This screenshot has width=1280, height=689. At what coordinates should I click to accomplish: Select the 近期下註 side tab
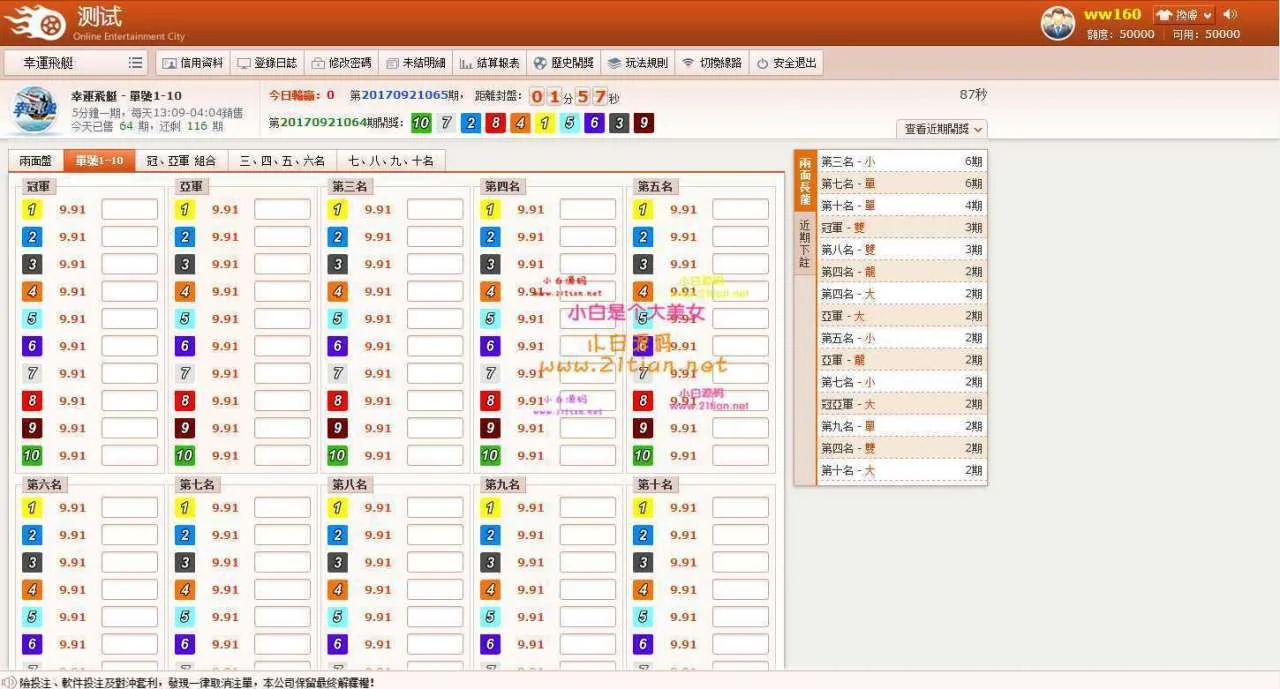click(804, 244)
